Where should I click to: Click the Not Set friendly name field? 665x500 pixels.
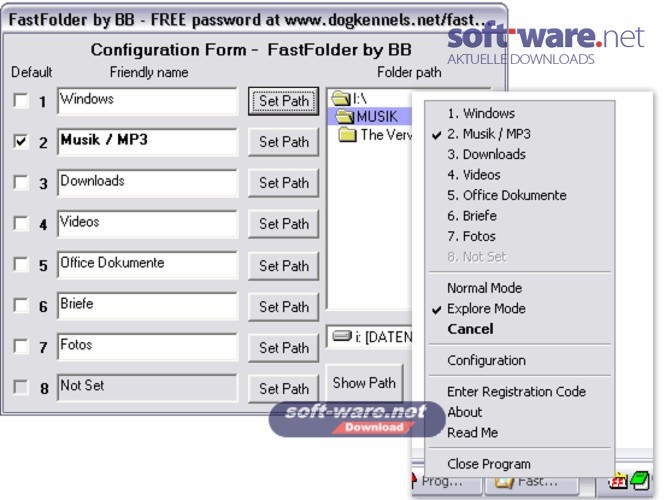click(x=147, y=387)
